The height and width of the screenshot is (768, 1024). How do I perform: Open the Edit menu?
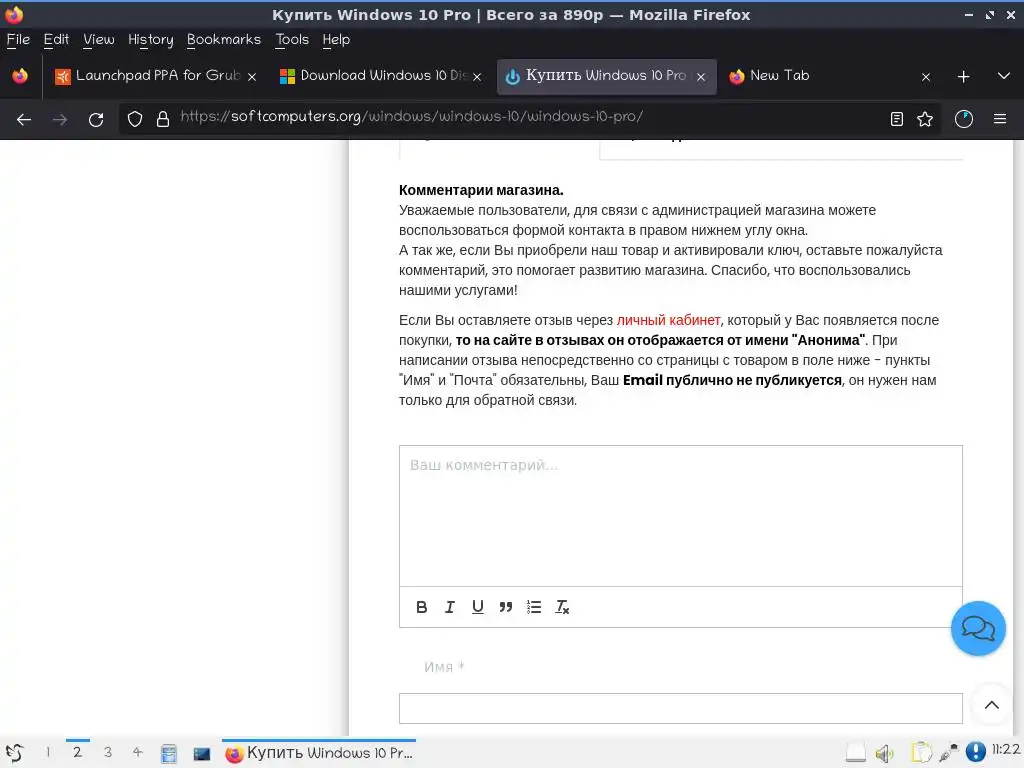[x=56, y=40]
